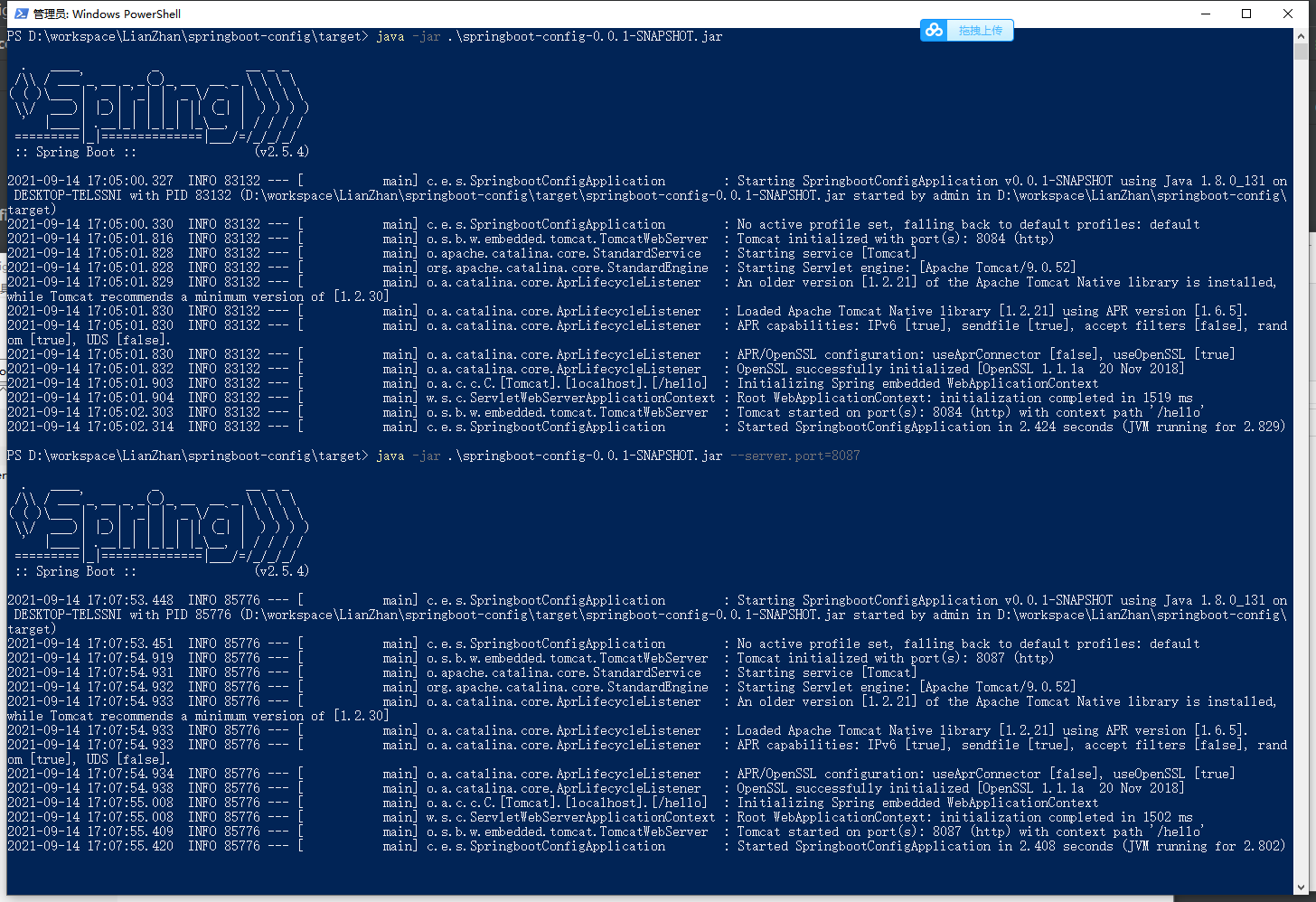Click the log timestamp 17:07:53.451
The width and height of the screenshot is (1316, 902).
tap(130, 644)
